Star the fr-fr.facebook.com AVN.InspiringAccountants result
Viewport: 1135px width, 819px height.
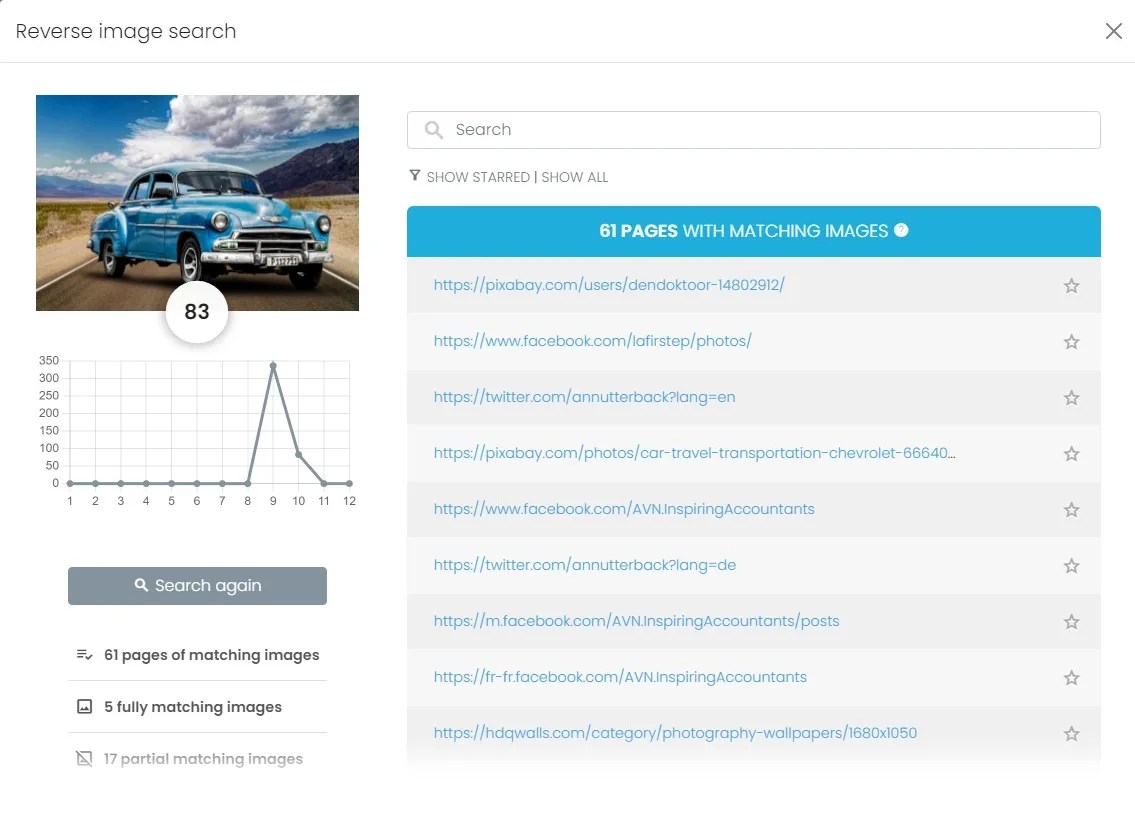click(1071, 678)
